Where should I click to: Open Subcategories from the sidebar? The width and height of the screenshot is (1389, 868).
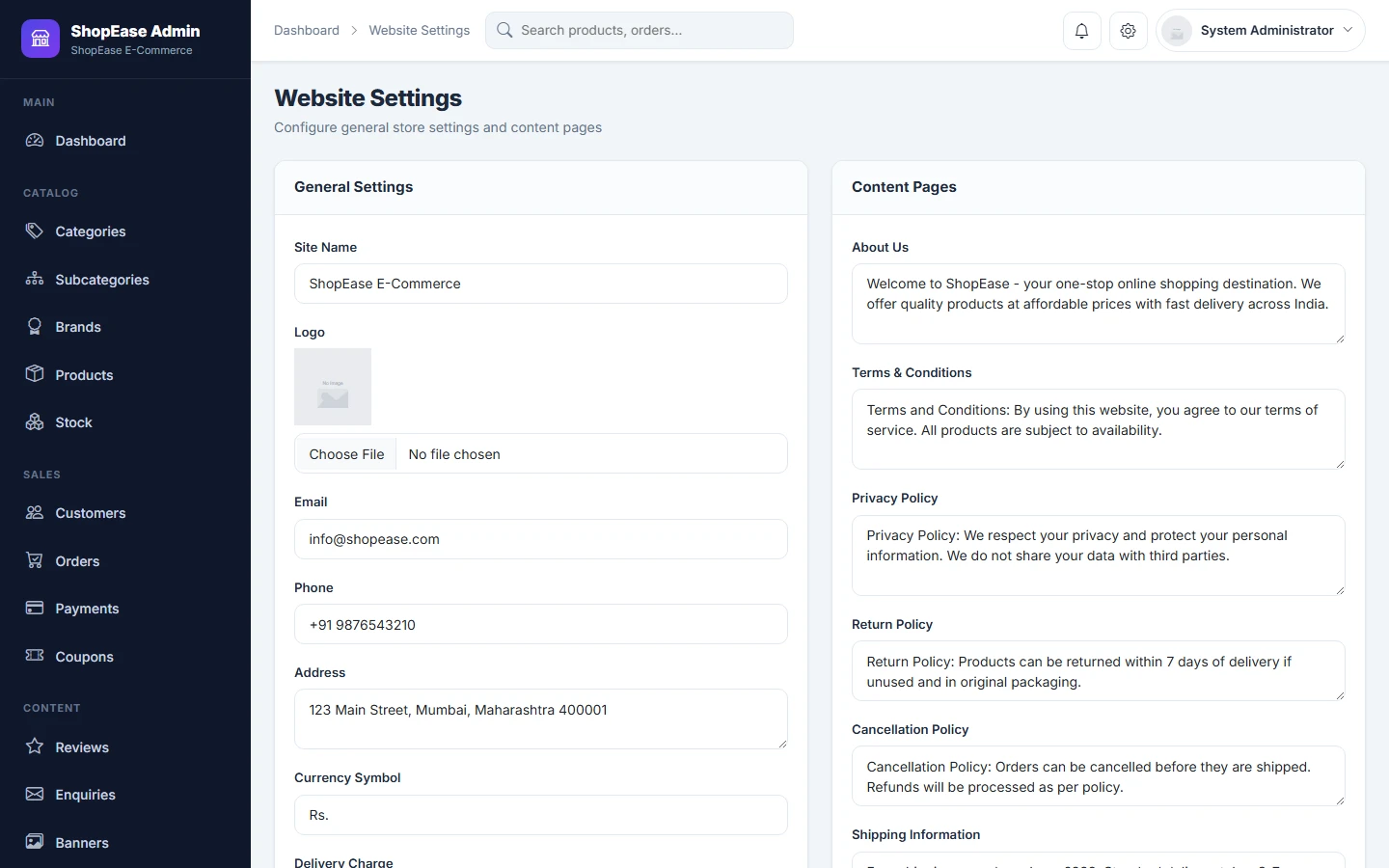point(125,280)
